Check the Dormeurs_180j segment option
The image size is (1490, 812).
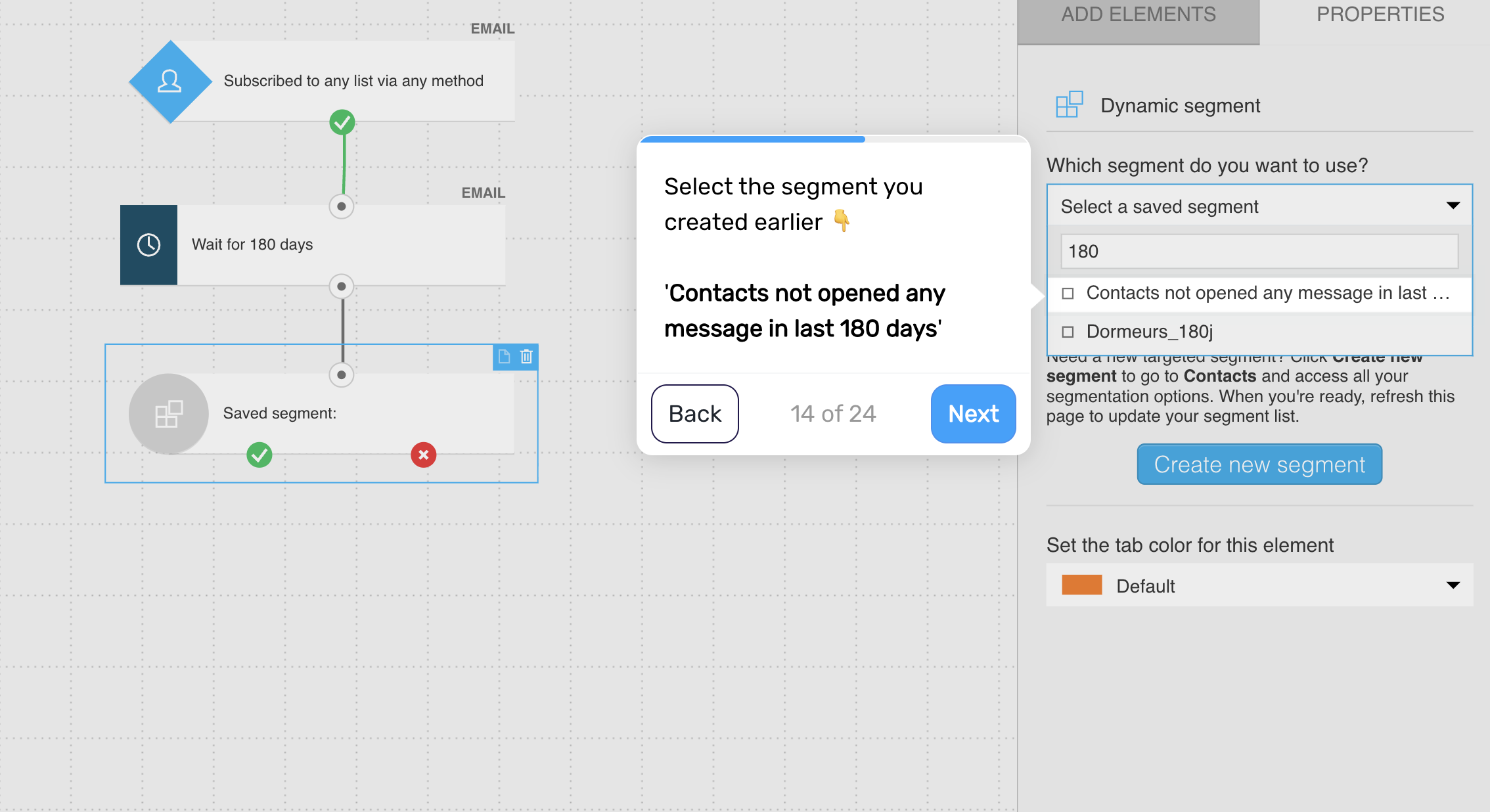click(x=1068, y=332)
